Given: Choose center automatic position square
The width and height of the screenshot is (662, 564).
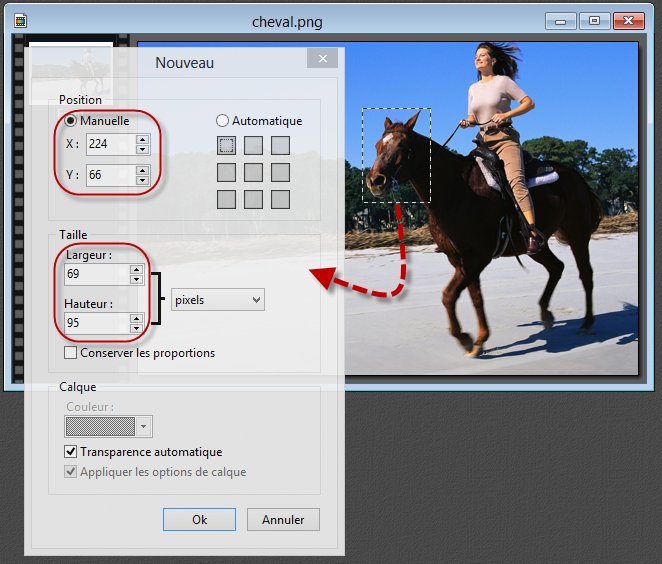Looking at the screenshot, I should coord(253,173).
